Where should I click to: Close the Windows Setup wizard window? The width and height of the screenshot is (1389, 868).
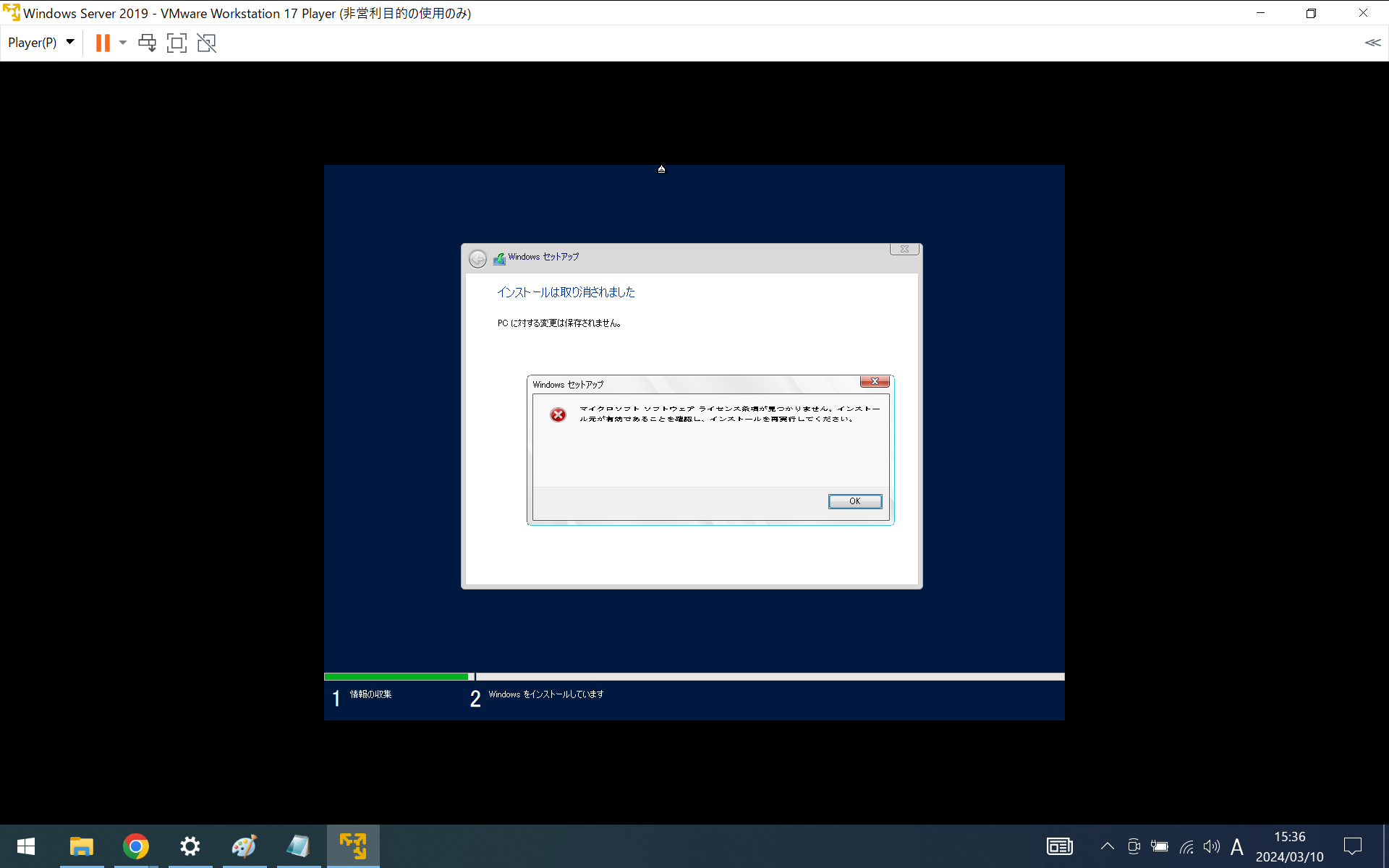point(904,249)
